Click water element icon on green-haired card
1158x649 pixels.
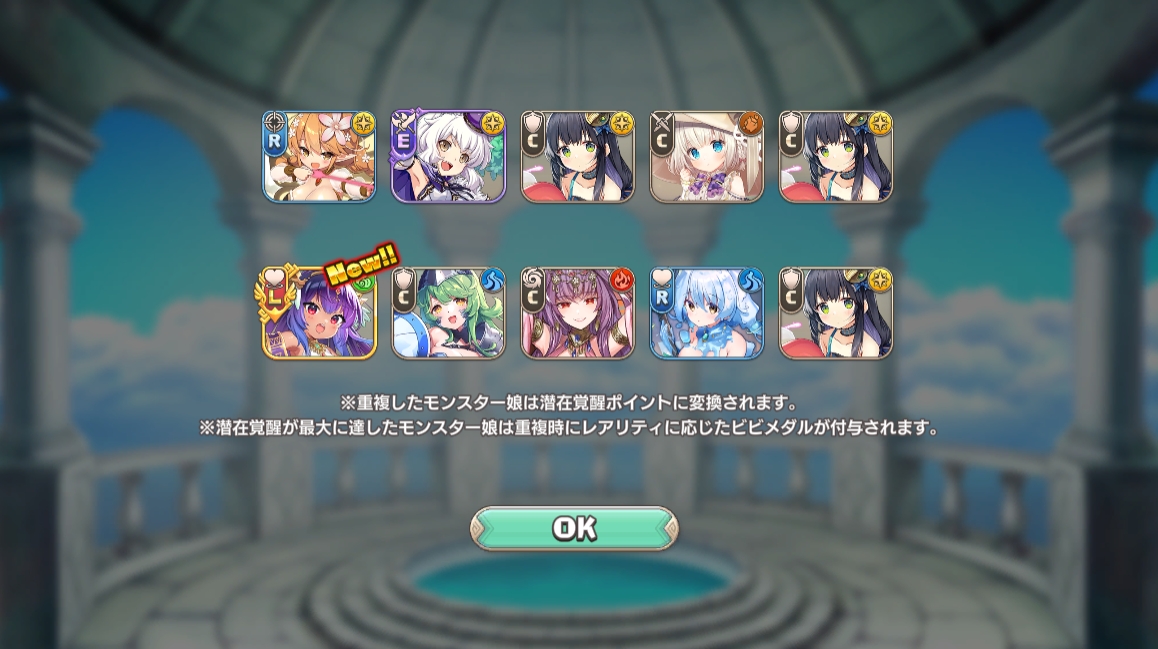click(492, 281)
